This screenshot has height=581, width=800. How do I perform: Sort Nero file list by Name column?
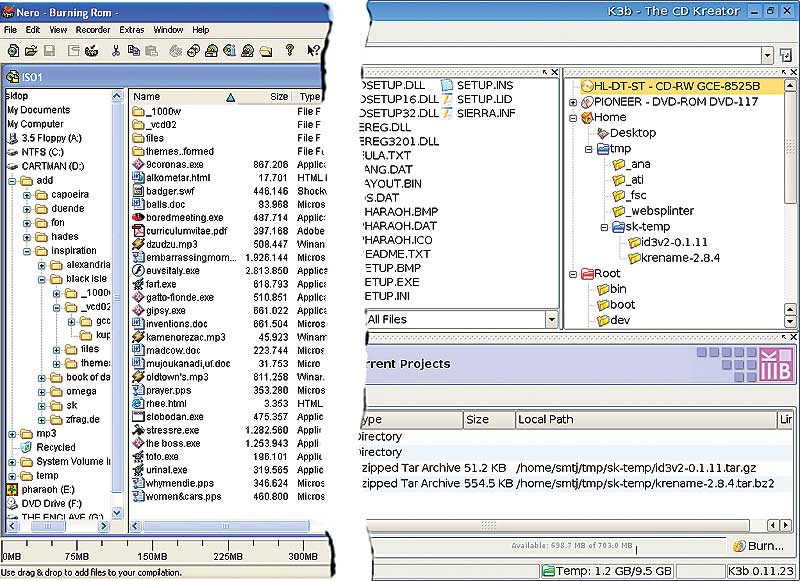tap(184, 97)
